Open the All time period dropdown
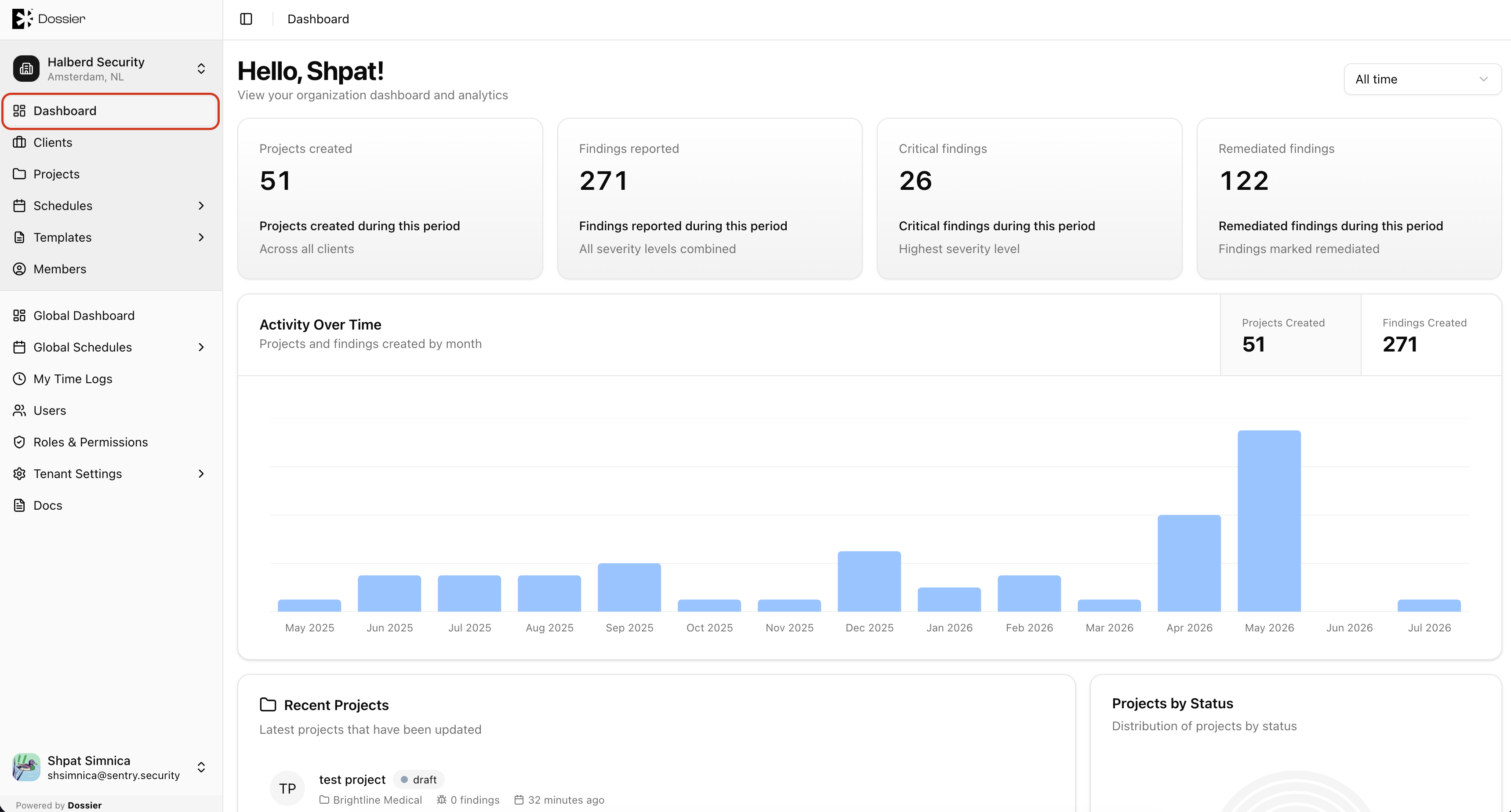The width and height of the screenshot is (1511, 812). click(1422, 79)
